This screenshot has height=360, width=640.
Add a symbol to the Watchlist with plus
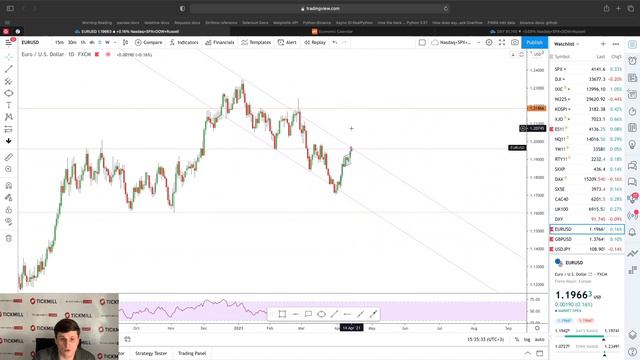tap(603, 44)
